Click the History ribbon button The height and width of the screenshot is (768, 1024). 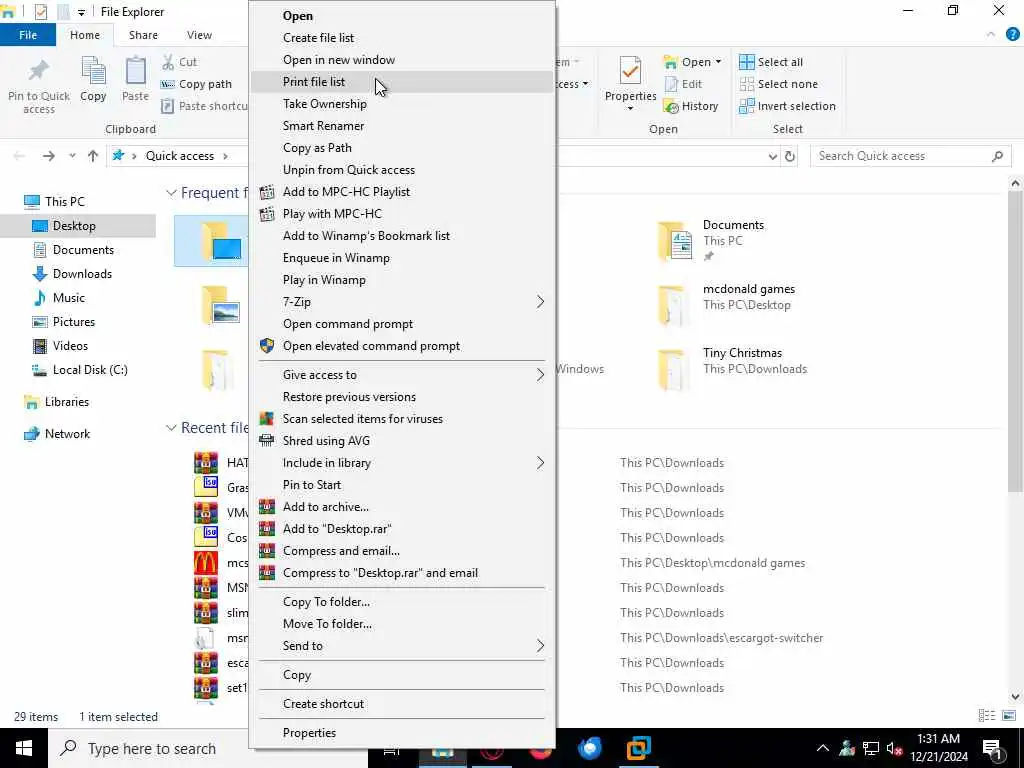[691, 106]
